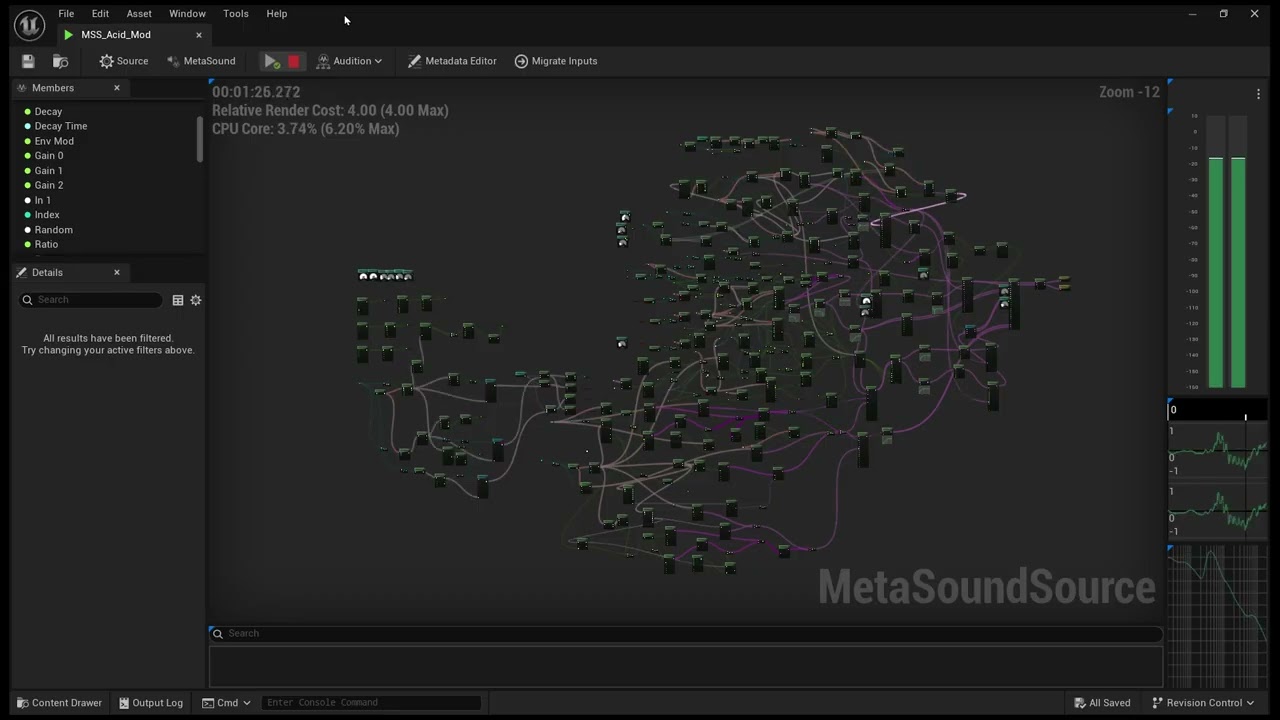This screenshot has width=1280, height=720.
Task: Click the All Saved status button
Action: 1101,703
